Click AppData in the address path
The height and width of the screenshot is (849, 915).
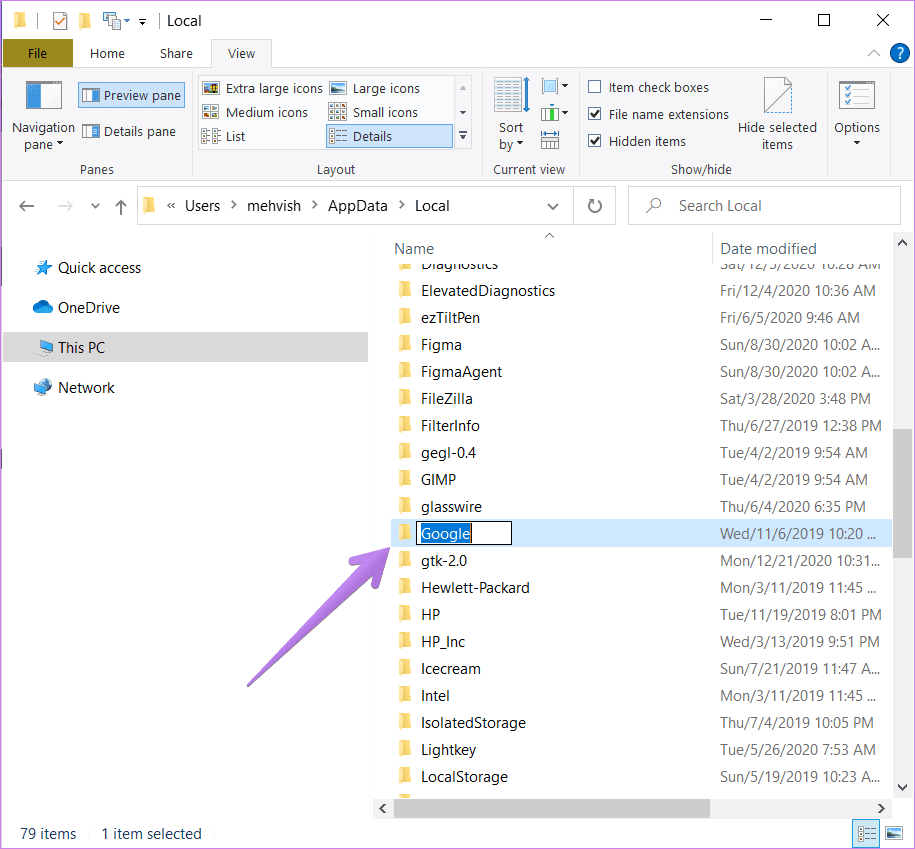[x=358, y=205]
